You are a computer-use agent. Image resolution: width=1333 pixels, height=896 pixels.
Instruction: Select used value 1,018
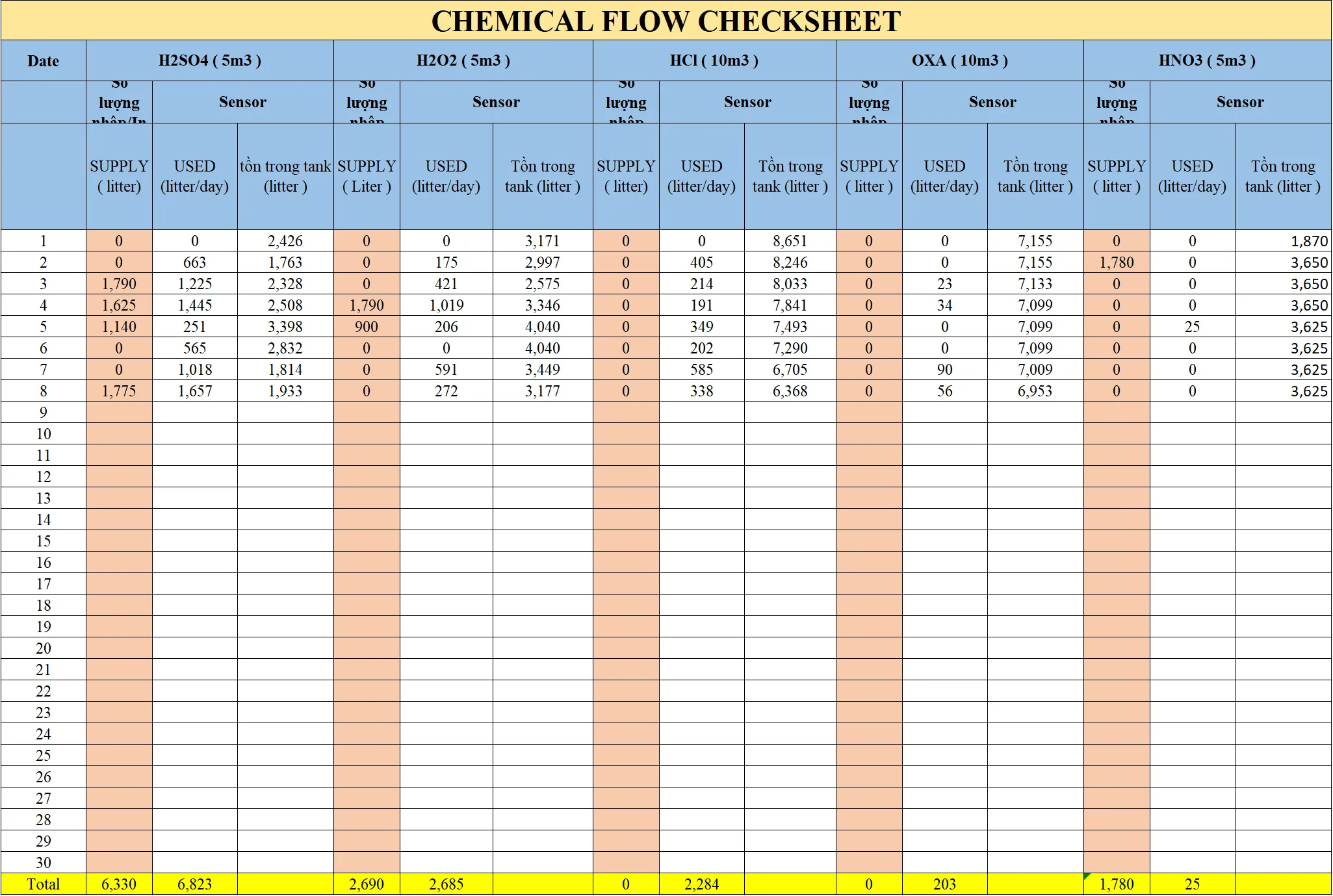[195, 370]
